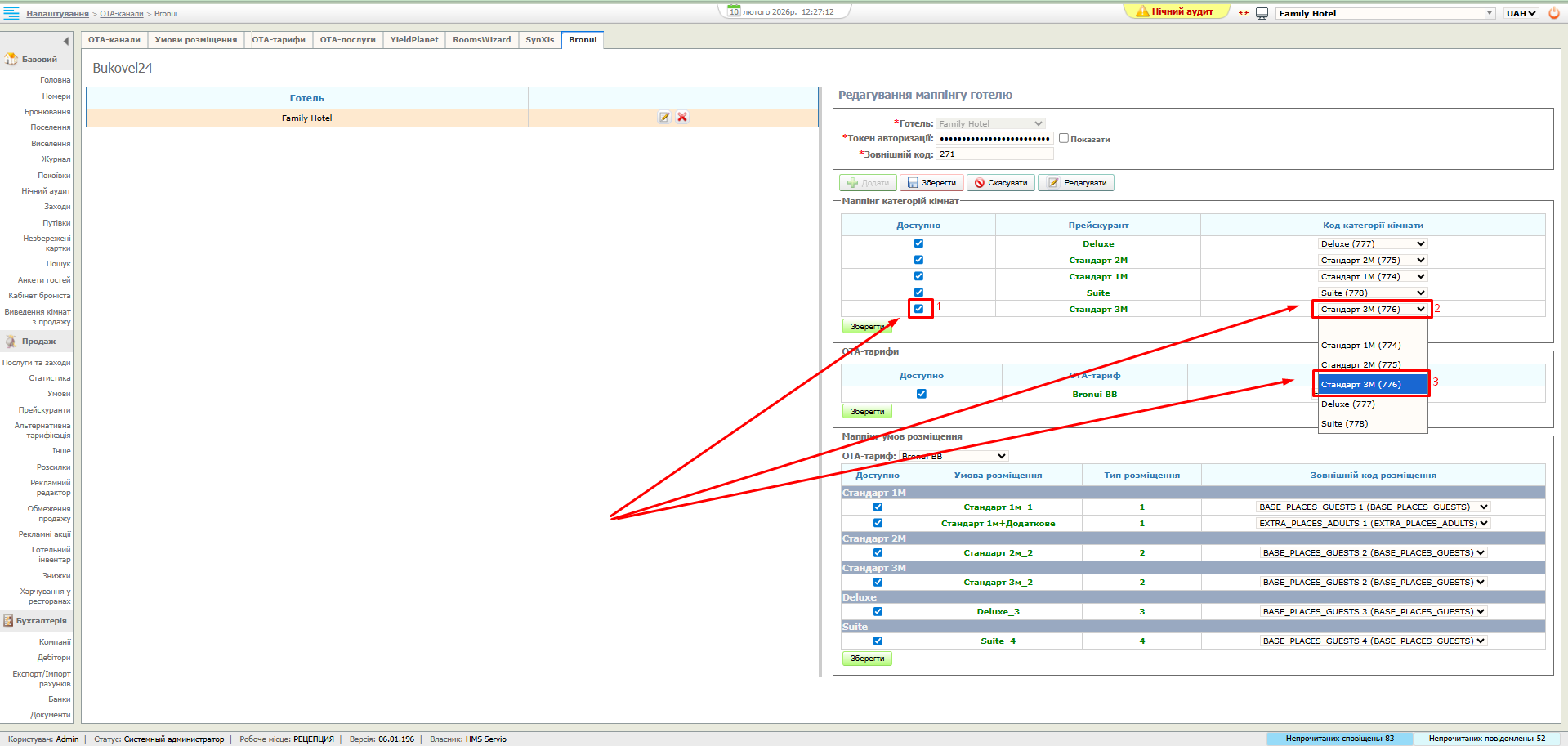Open the hamburger menu icon
Screen dimensions: 1568x746
pyautogui.click(x=11, y=13)
